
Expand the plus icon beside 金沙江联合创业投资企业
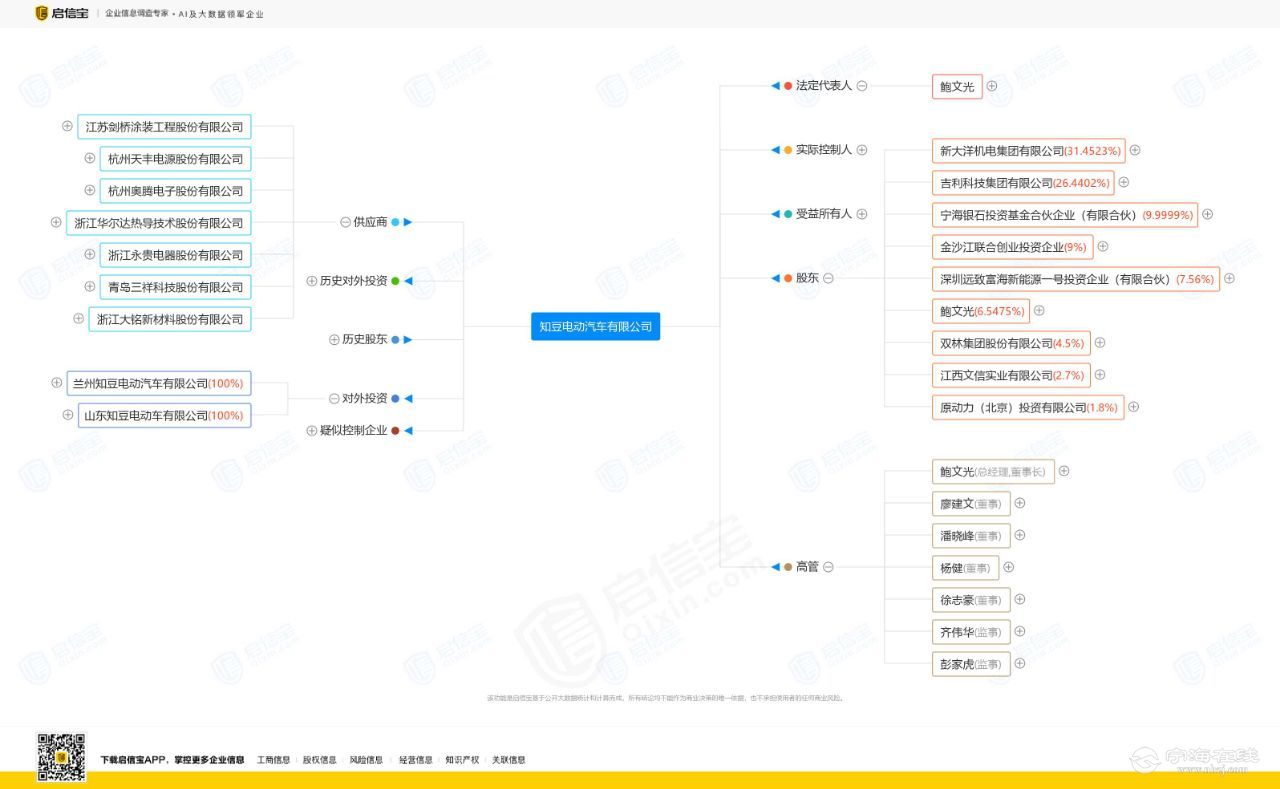1103,246
